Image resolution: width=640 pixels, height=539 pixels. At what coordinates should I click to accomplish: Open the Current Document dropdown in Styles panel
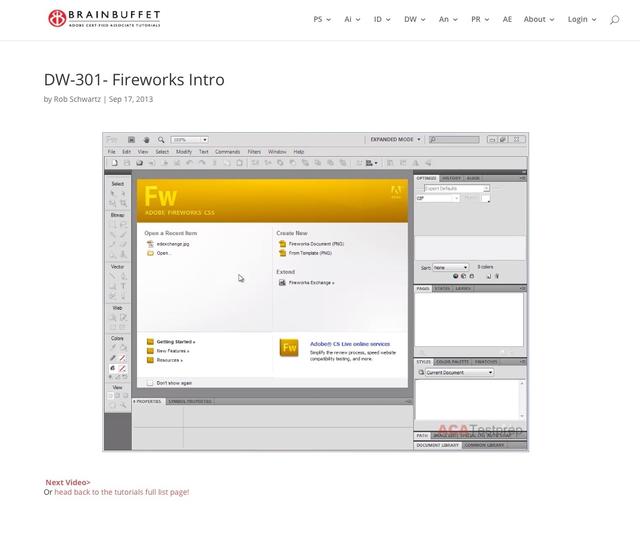tap(459, 373)
